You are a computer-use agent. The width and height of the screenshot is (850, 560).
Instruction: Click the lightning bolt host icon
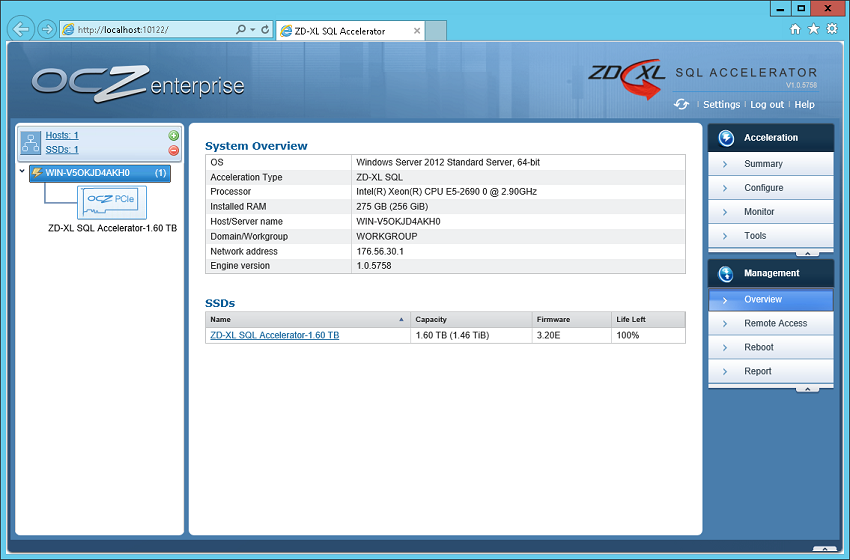tap(37, 173)
